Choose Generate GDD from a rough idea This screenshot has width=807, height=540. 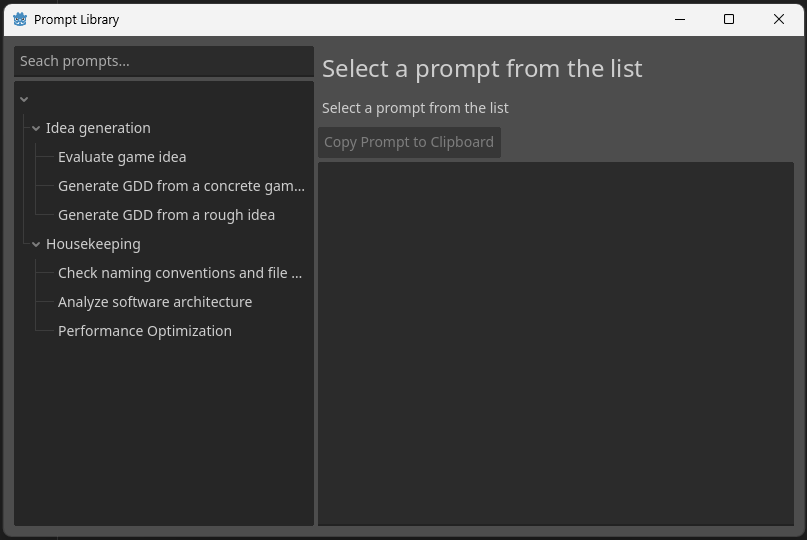(x=166, y=215)
